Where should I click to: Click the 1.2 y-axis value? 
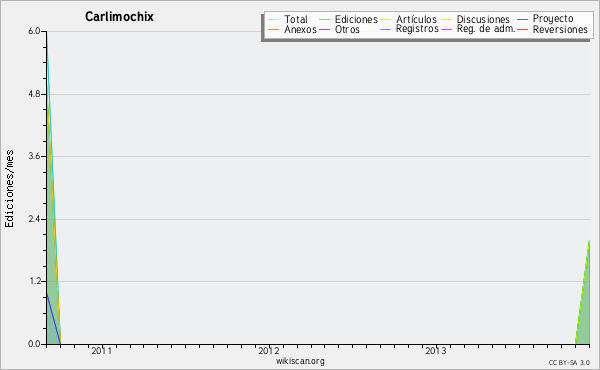[34, 282]
